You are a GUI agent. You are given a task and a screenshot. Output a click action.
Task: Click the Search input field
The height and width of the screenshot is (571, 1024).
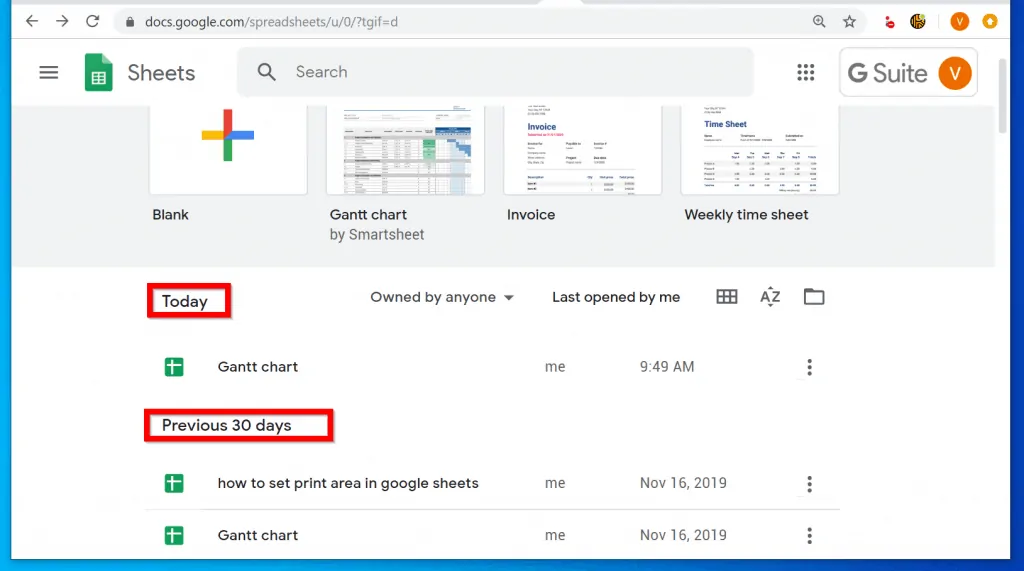[495, 72]
